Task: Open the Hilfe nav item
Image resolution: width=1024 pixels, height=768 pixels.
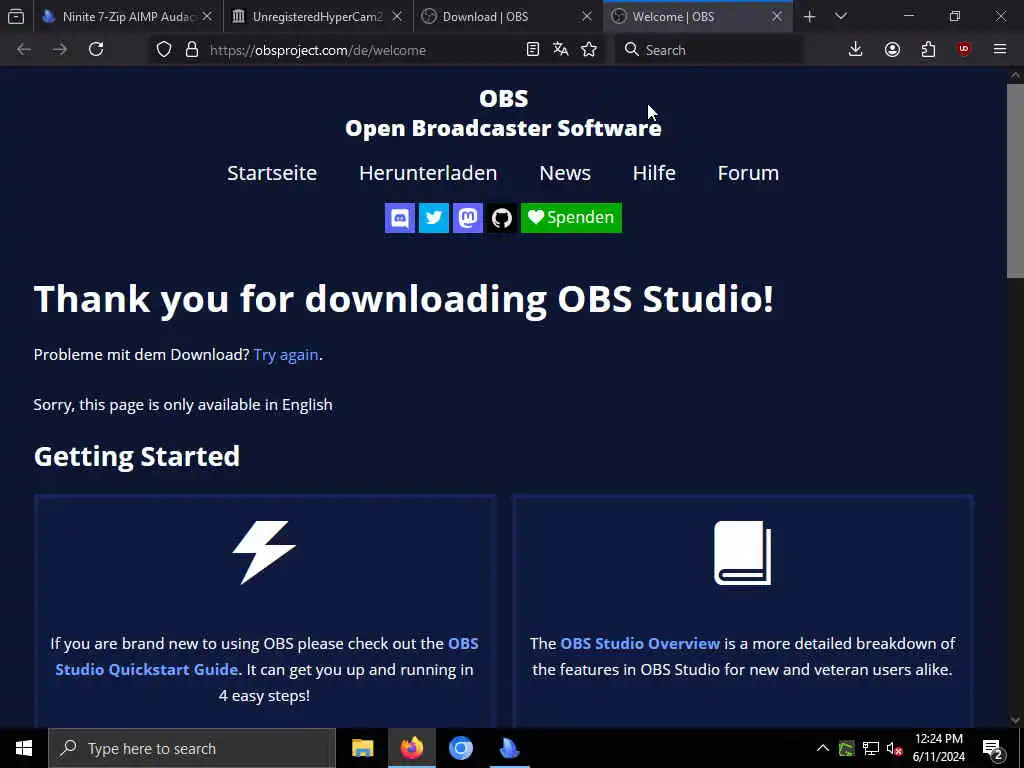Action: 654,173
